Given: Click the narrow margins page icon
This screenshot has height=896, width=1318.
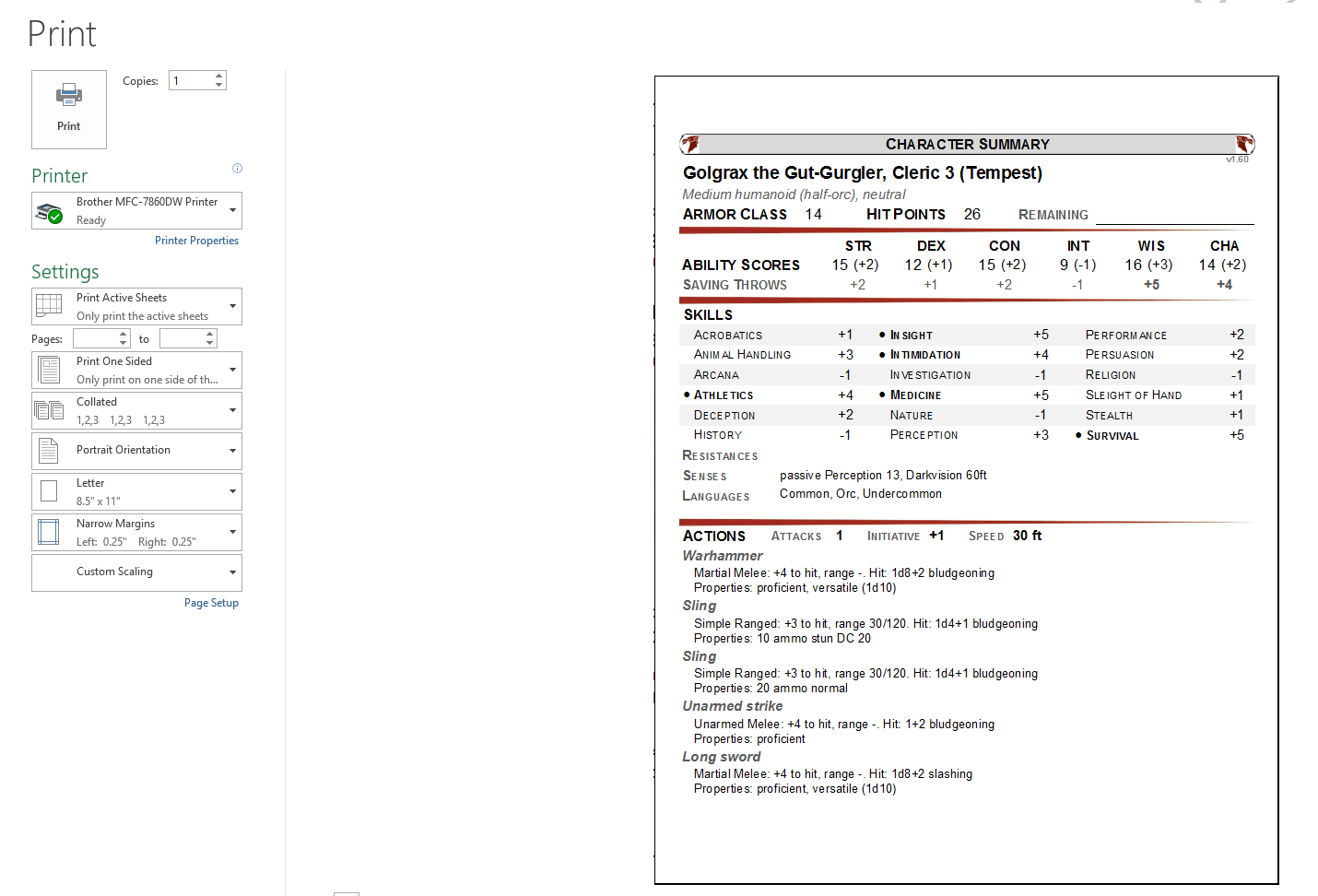Looking at the screenshot, I should point(49,532).
